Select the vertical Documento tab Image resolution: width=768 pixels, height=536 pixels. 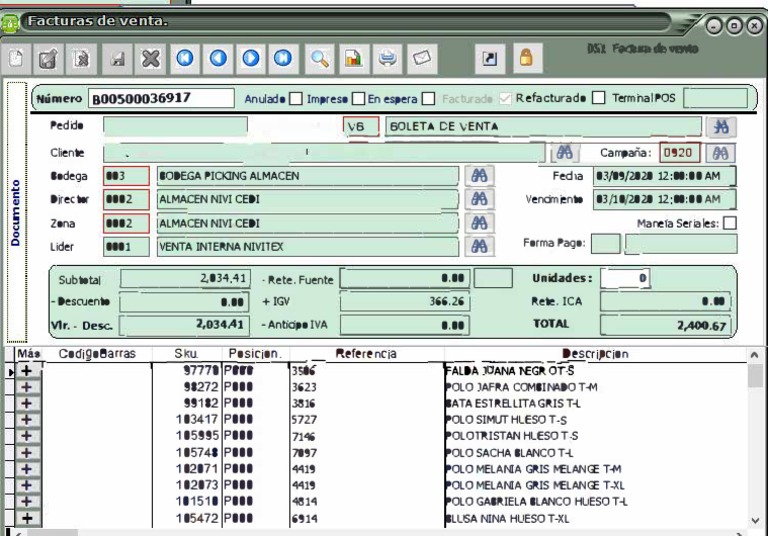16,212
